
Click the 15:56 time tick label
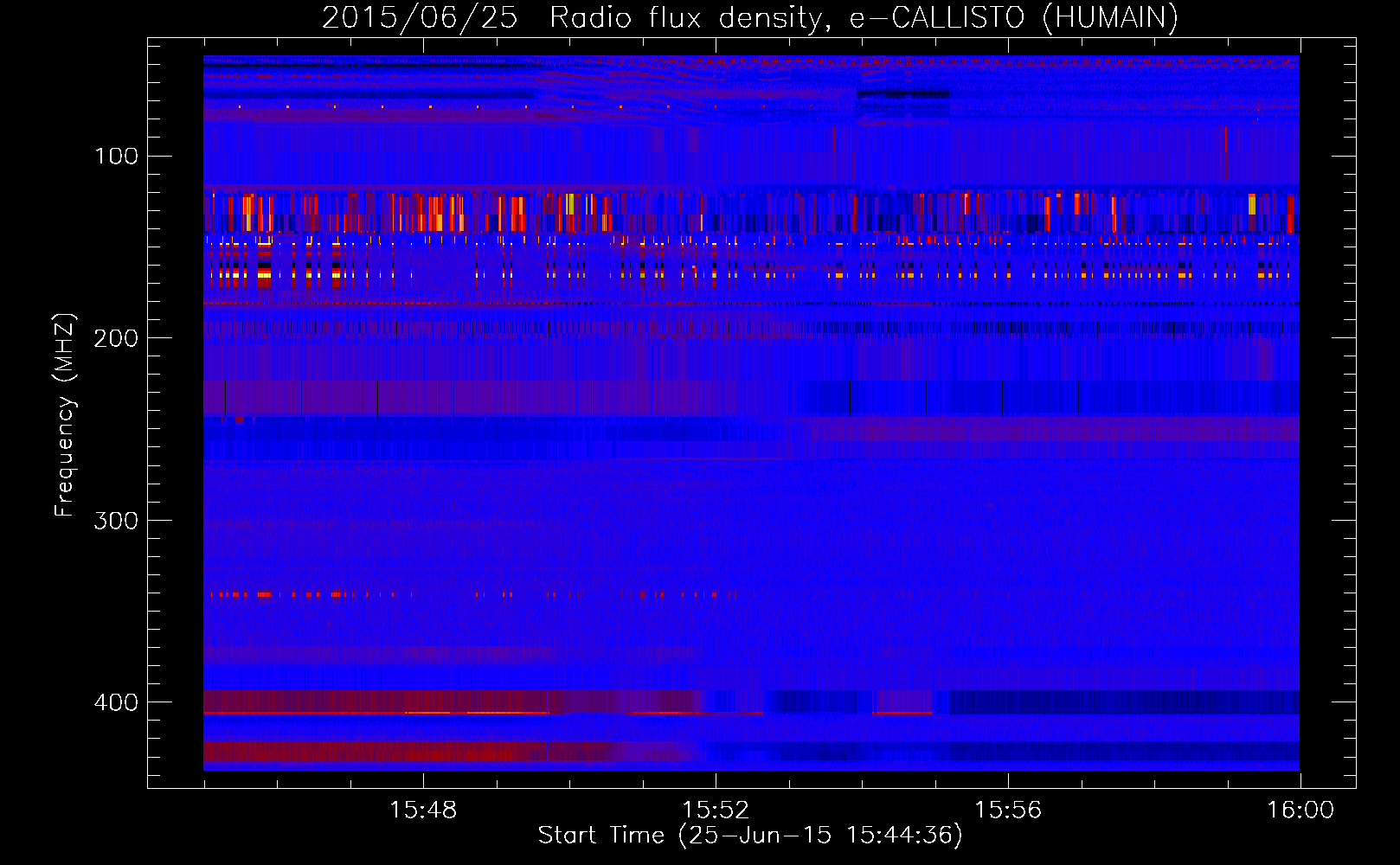1008,810
